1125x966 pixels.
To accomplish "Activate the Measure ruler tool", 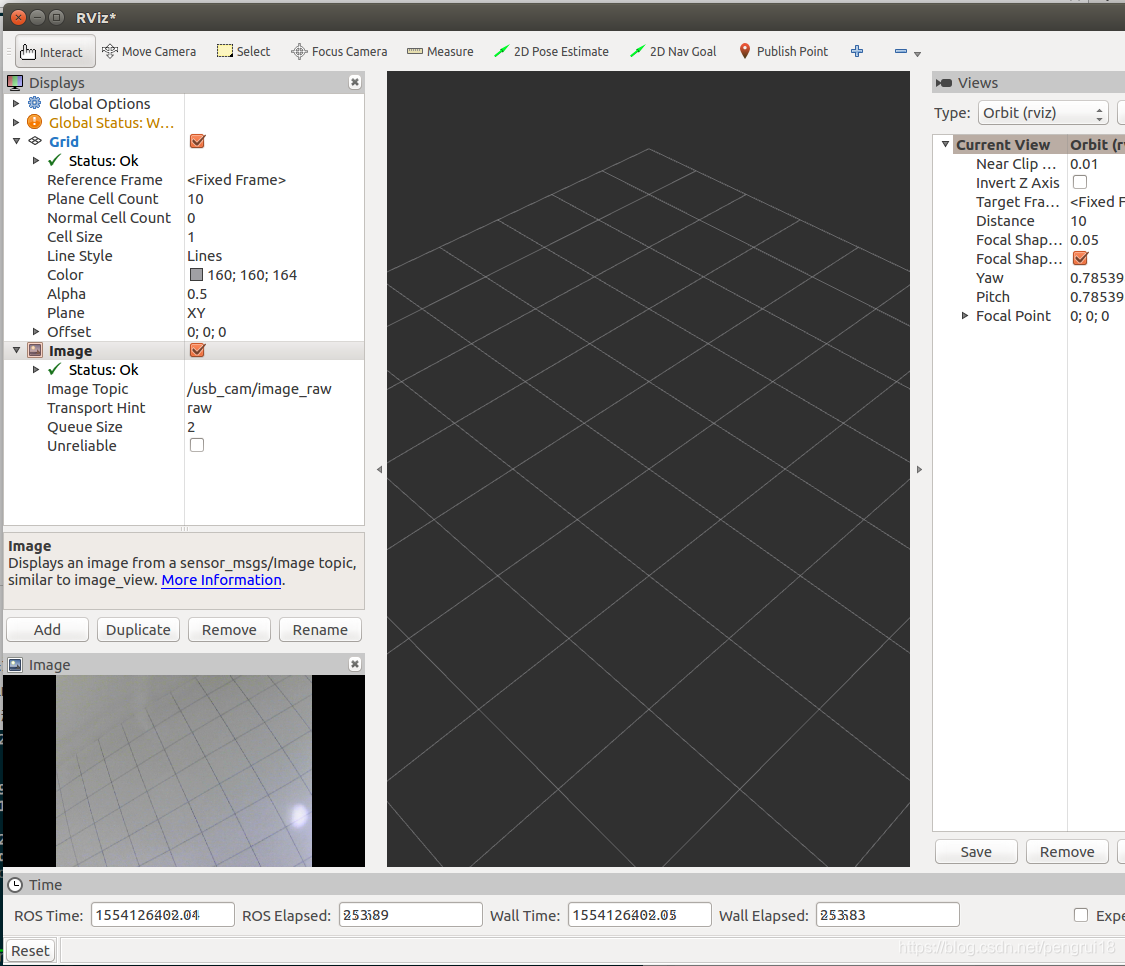I will 441,52.
